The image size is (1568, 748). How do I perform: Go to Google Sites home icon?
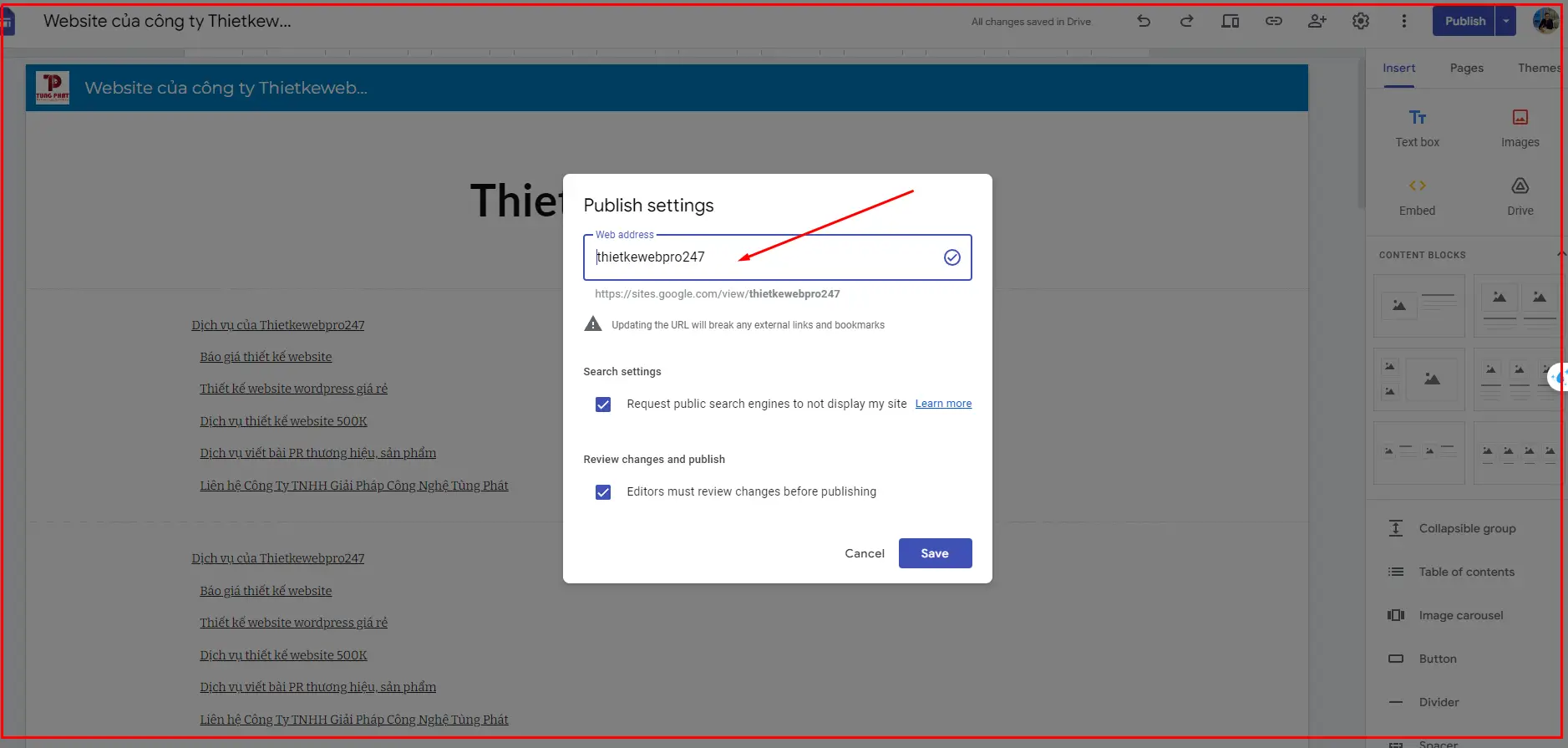pos(8,22)
